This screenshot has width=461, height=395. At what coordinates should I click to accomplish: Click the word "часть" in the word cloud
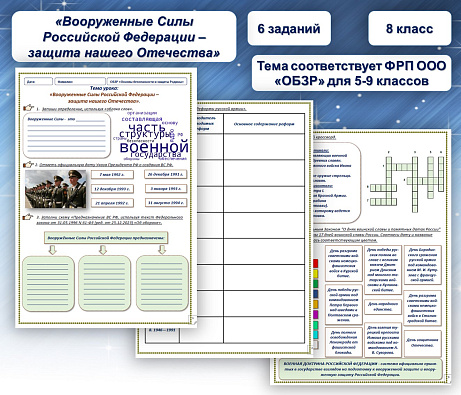[x=147, y=127]
